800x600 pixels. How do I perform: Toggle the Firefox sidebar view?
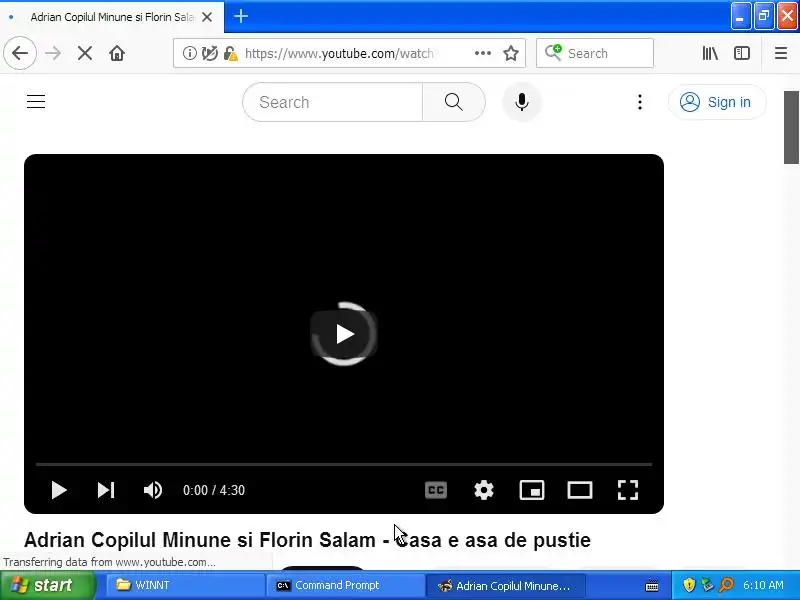click(x=741, y=53)
